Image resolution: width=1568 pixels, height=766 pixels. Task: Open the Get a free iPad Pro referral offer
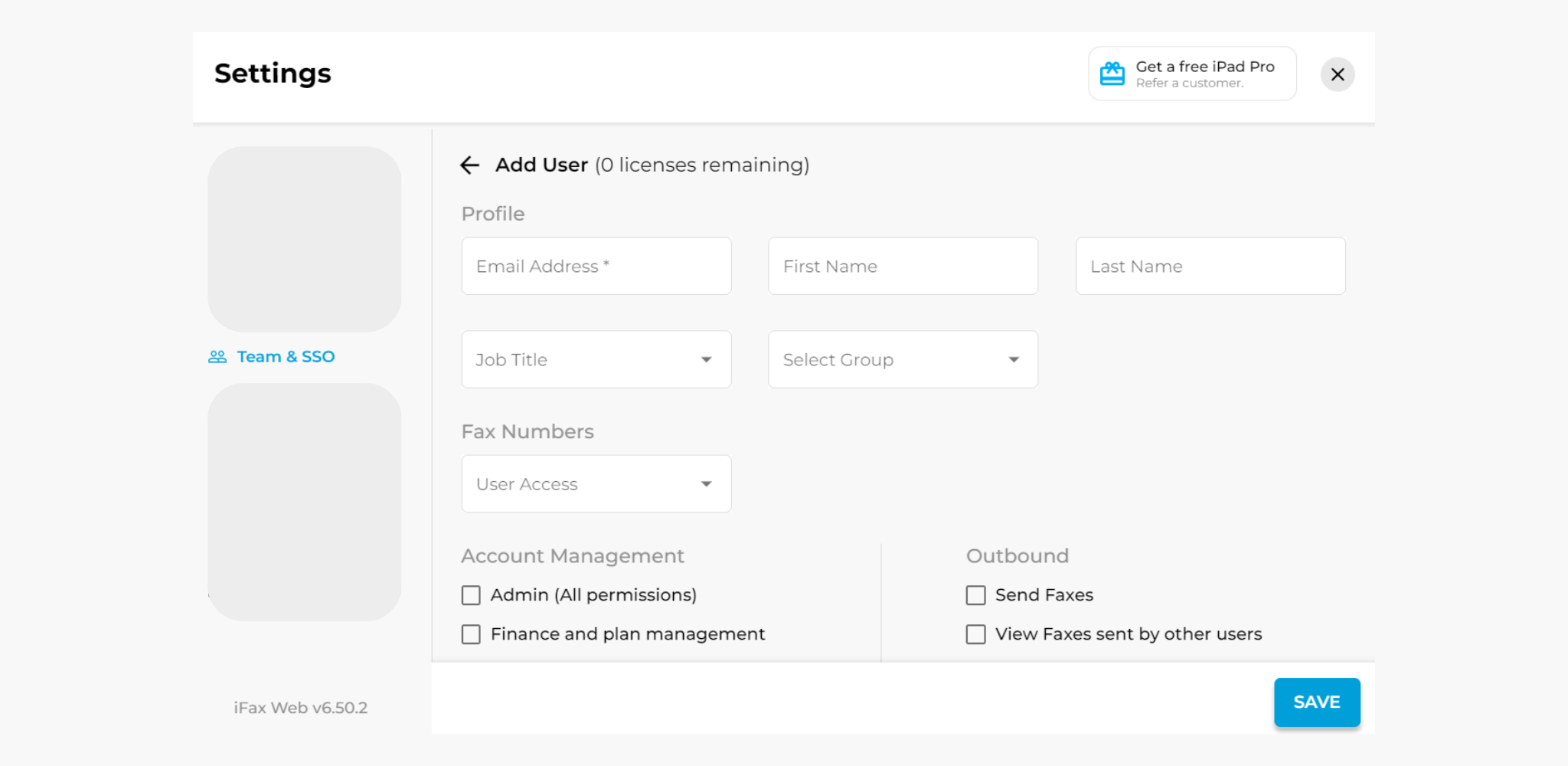[1192, 74]
